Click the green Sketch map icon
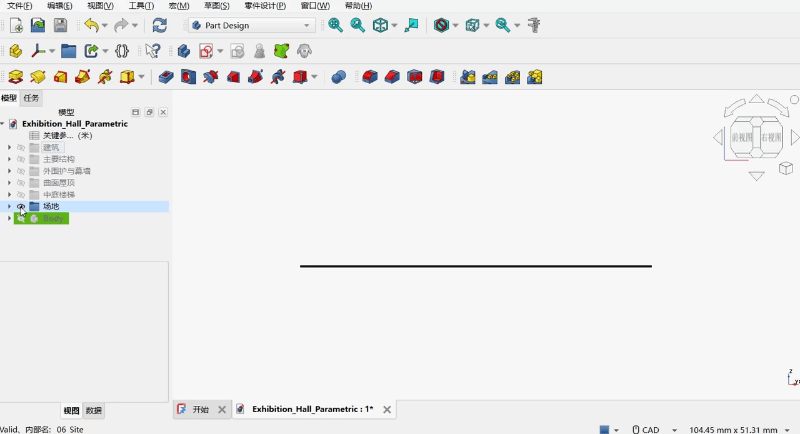 (x=282, y=51)
